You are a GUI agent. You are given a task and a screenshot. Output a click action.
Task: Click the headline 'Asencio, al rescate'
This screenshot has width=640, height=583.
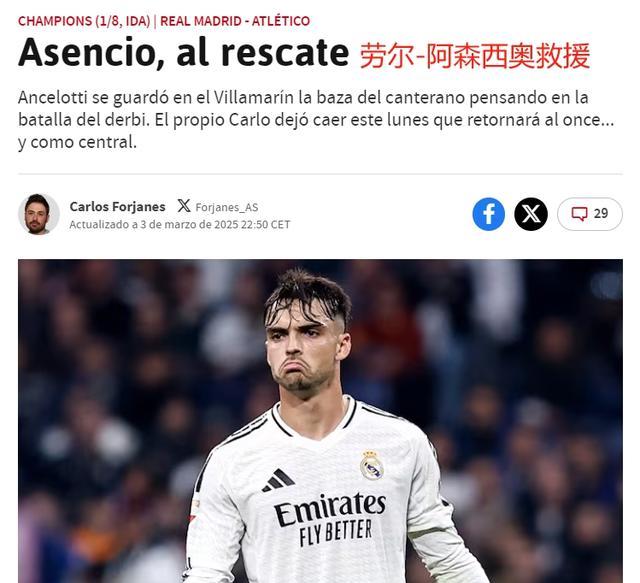click(184, 53)
